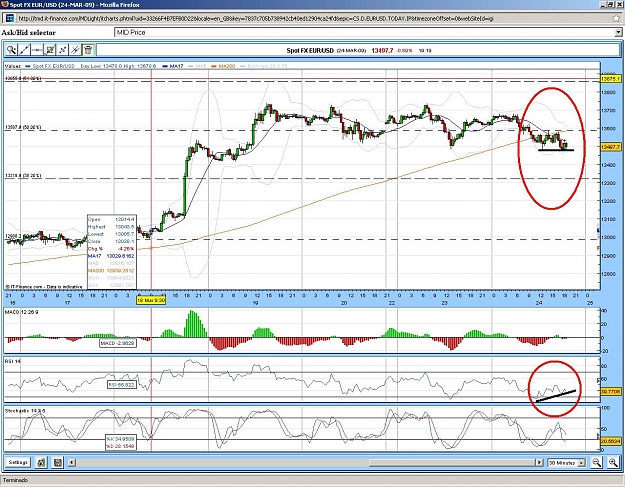Click the yellow RSI value tag on axis
This screenshot has width=625, height=487.
611,392
